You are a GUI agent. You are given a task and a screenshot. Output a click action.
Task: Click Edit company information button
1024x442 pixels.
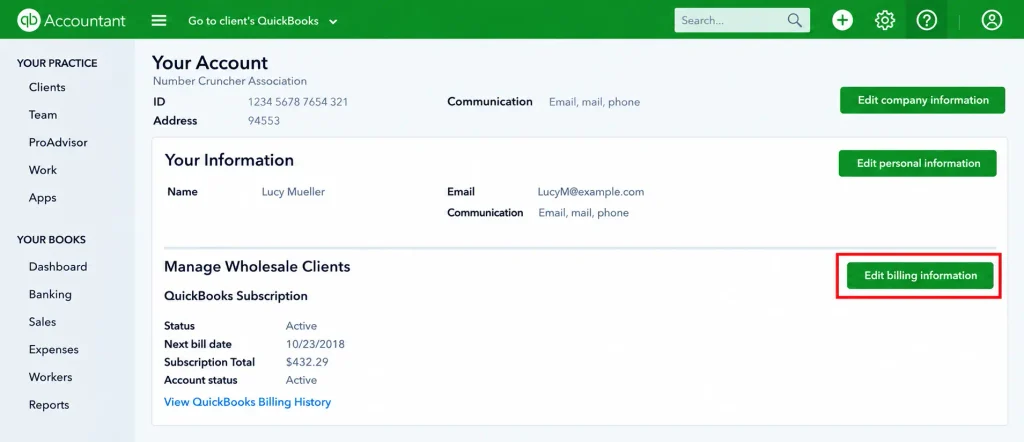[x=922, y=100]
